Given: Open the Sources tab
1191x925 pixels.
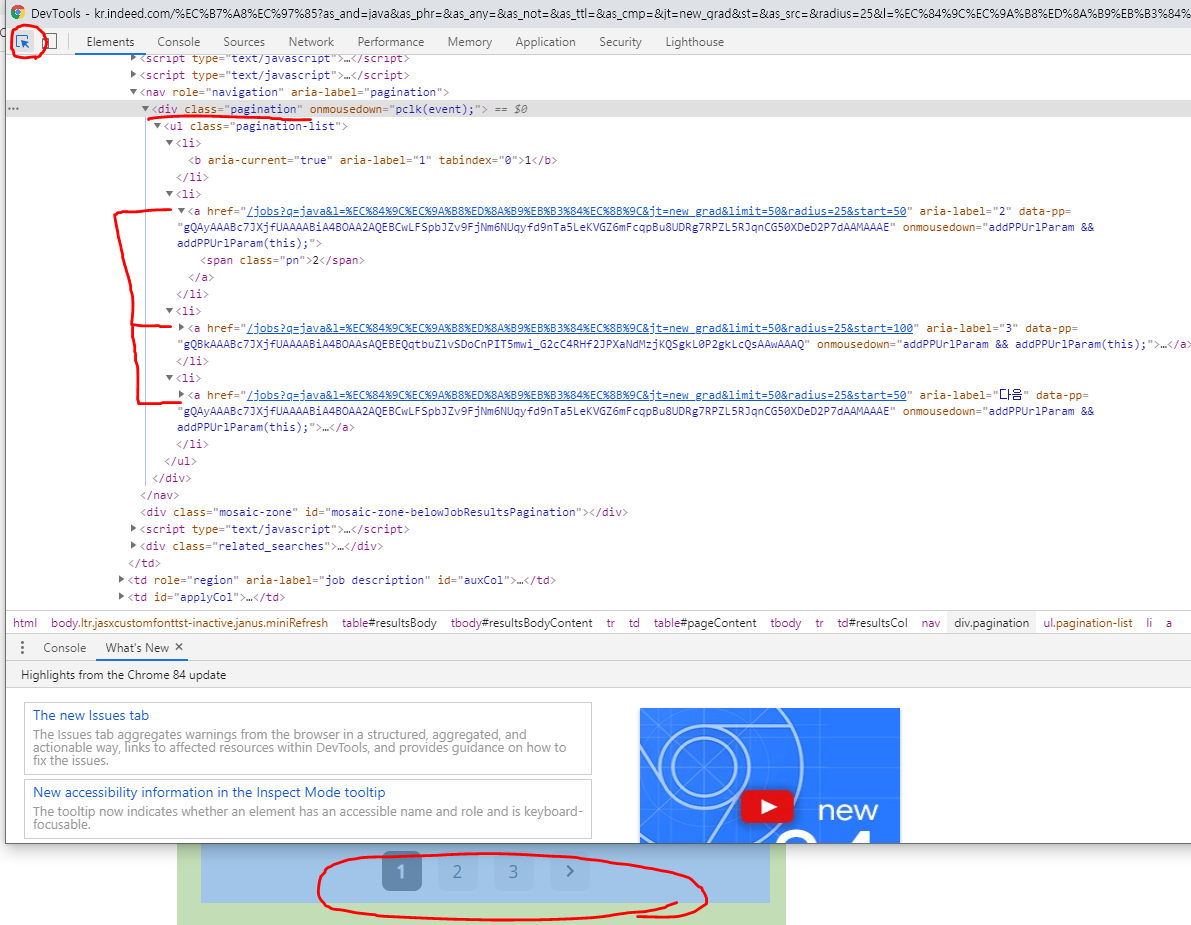Looking at the screenshot, I should point(244,42).
